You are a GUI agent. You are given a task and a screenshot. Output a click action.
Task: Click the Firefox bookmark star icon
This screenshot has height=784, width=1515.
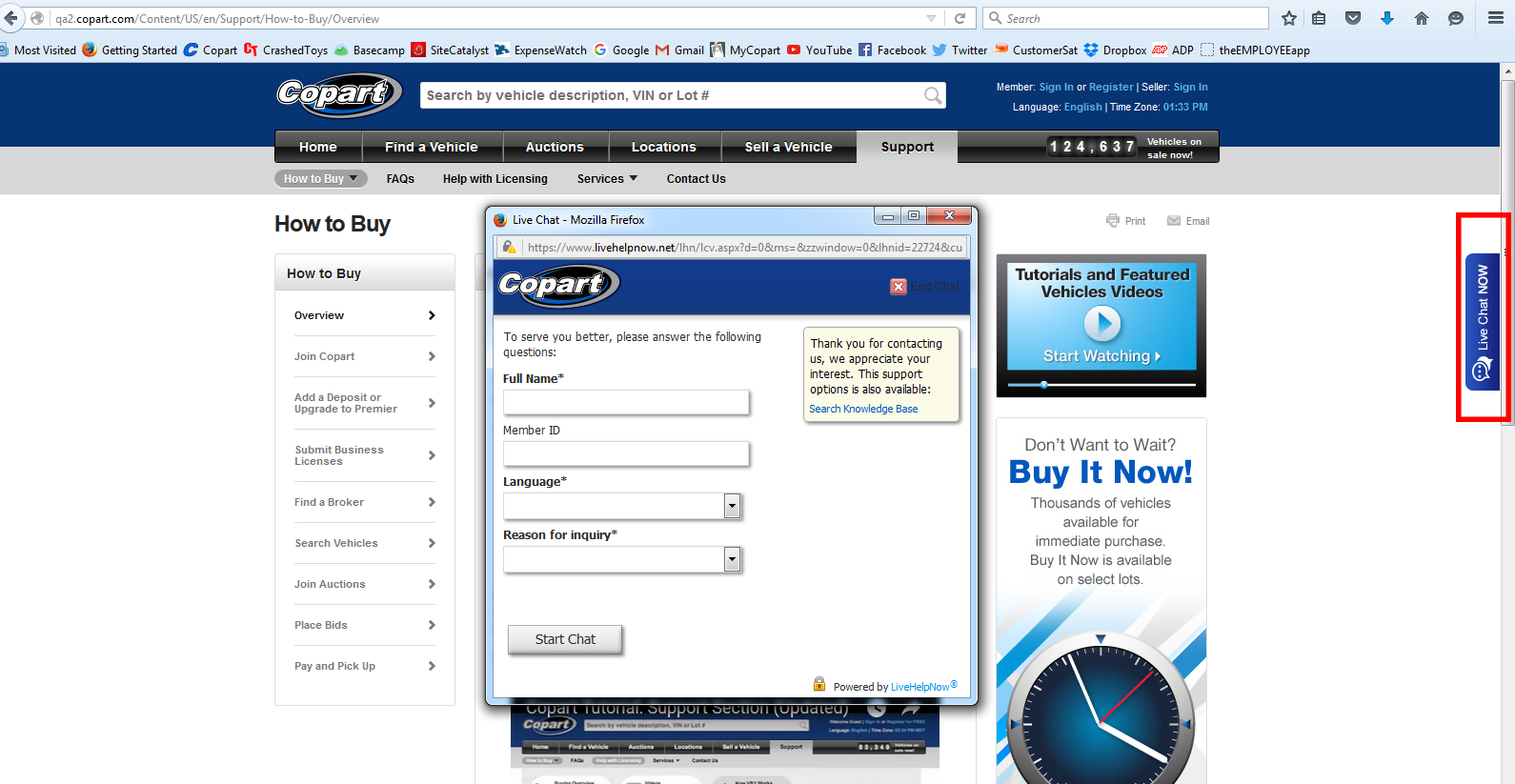(1289, 18)
